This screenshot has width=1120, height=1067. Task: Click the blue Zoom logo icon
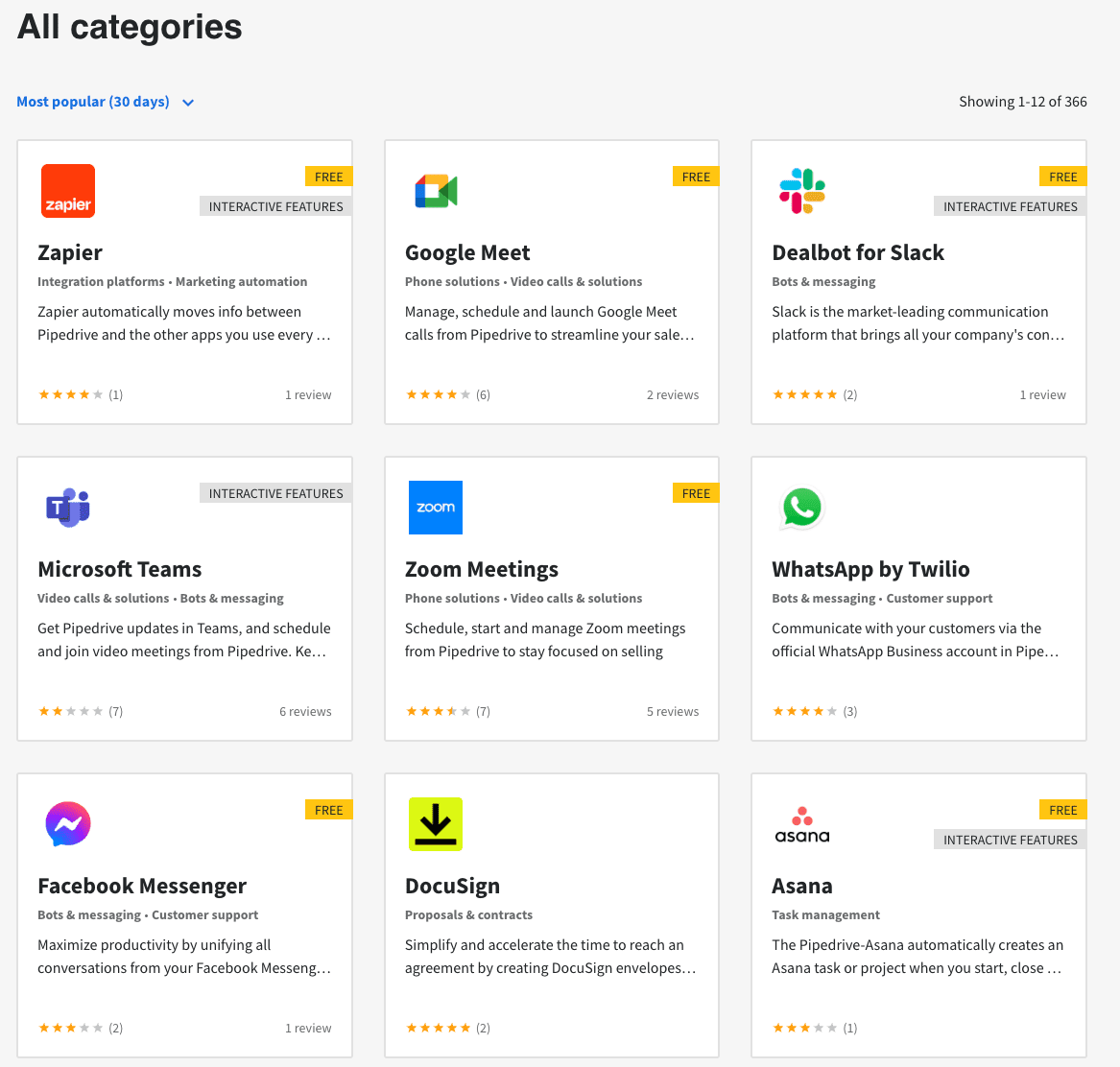(x=436, y=508)
